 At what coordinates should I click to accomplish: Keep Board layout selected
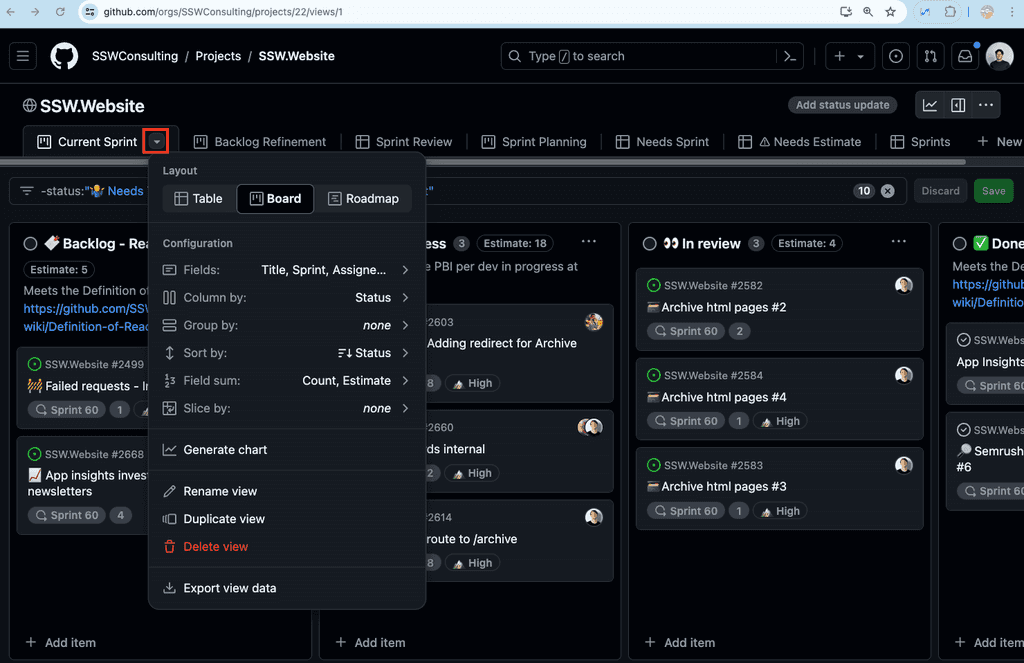click(x=274, y=198)
